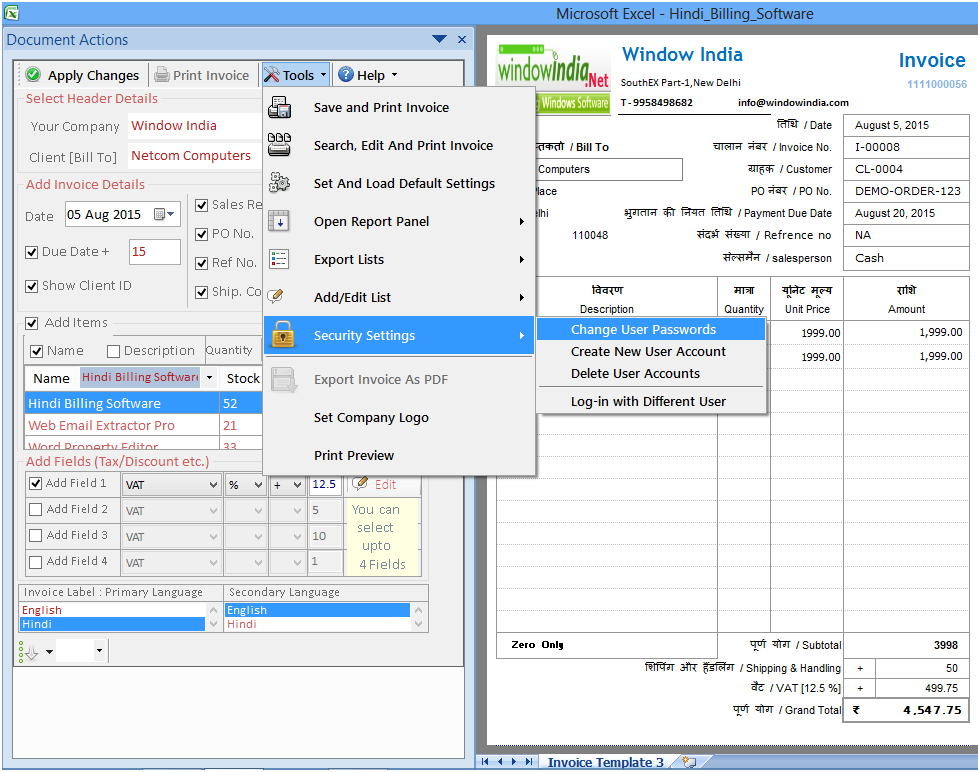Click the Open Report Panel icon

coord(278,221)
